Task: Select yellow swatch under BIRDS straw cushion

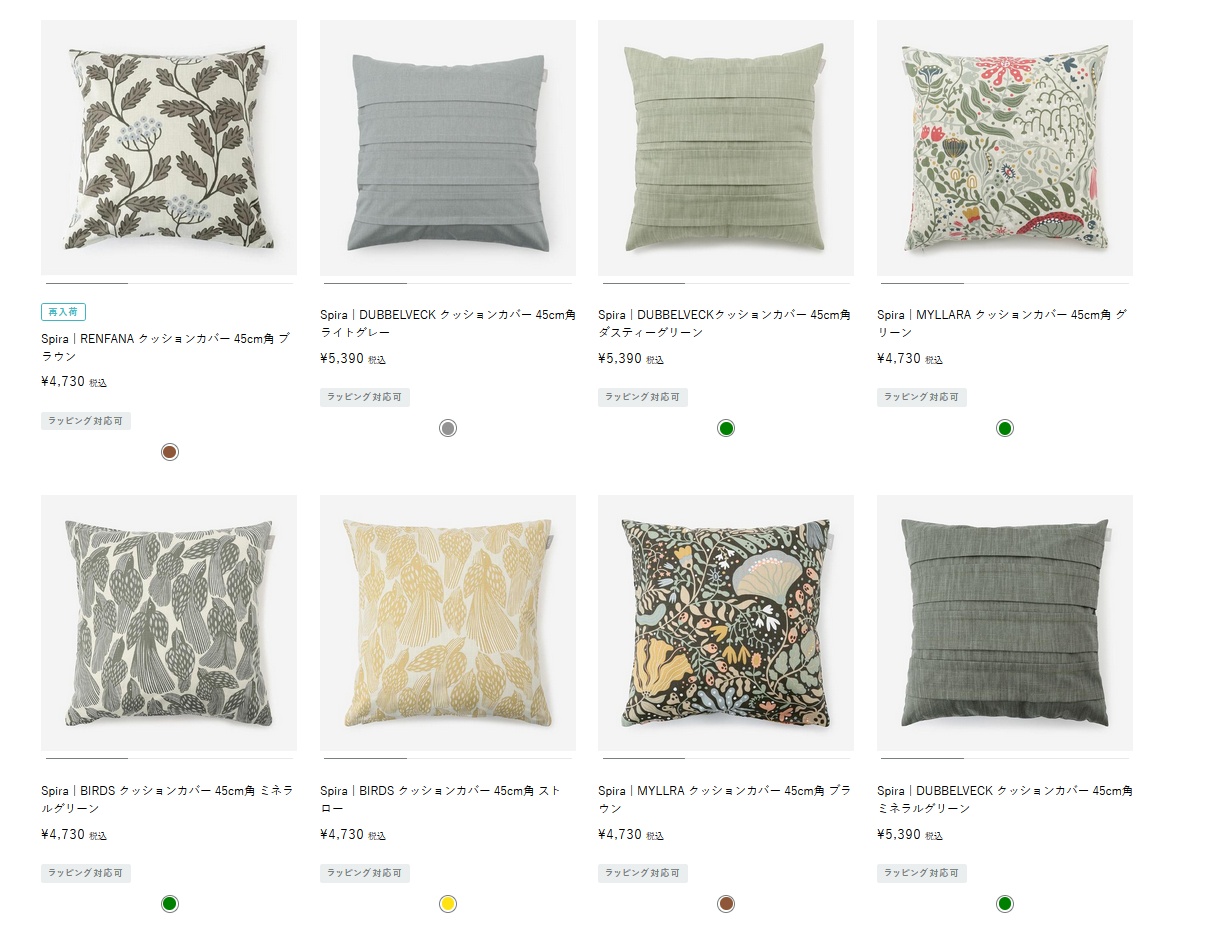Action: [448, 904]
